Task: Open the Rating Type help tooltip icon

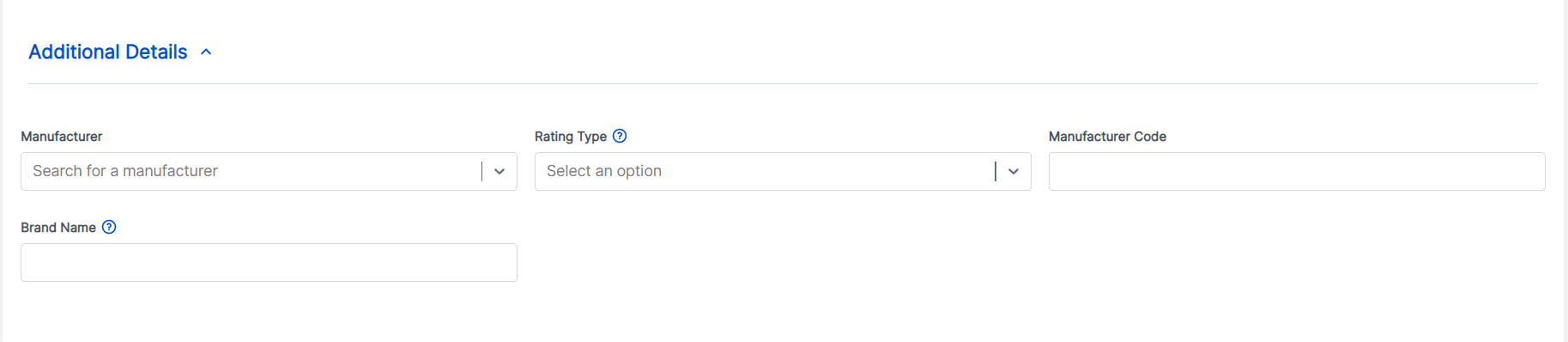Action: (620, 136)
